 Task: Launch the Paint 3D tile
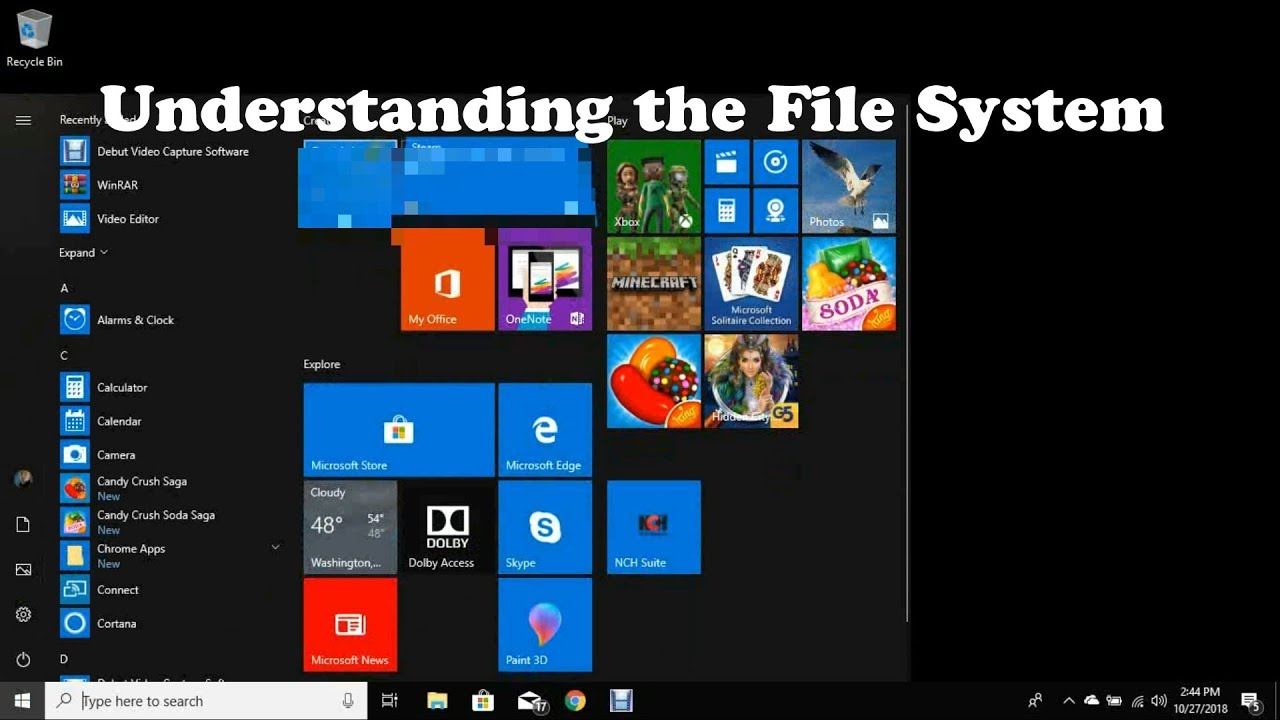545,625
